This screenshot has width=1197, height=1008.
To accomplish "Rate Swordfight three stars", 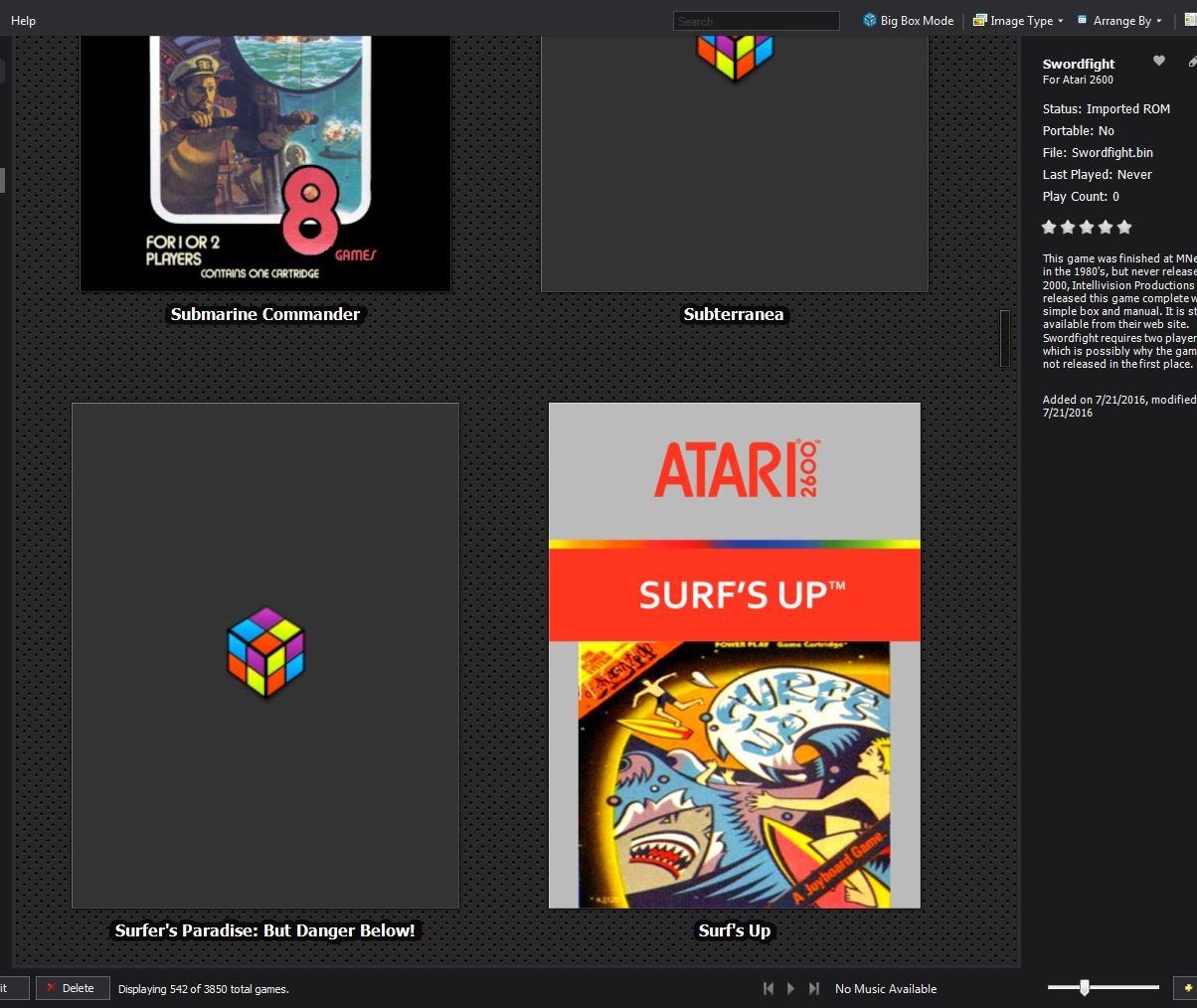I will 1087,227.
